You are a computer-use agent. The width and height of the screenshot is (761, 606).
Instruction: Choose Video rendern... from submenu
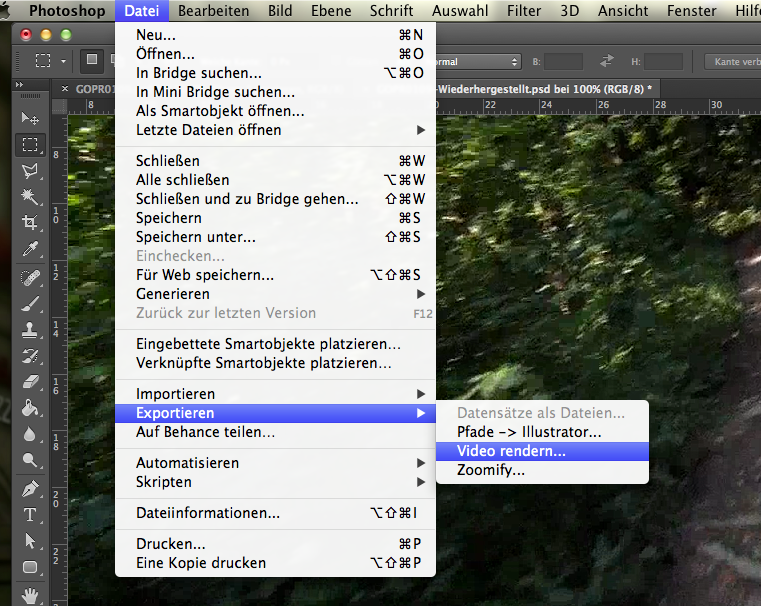542,451
